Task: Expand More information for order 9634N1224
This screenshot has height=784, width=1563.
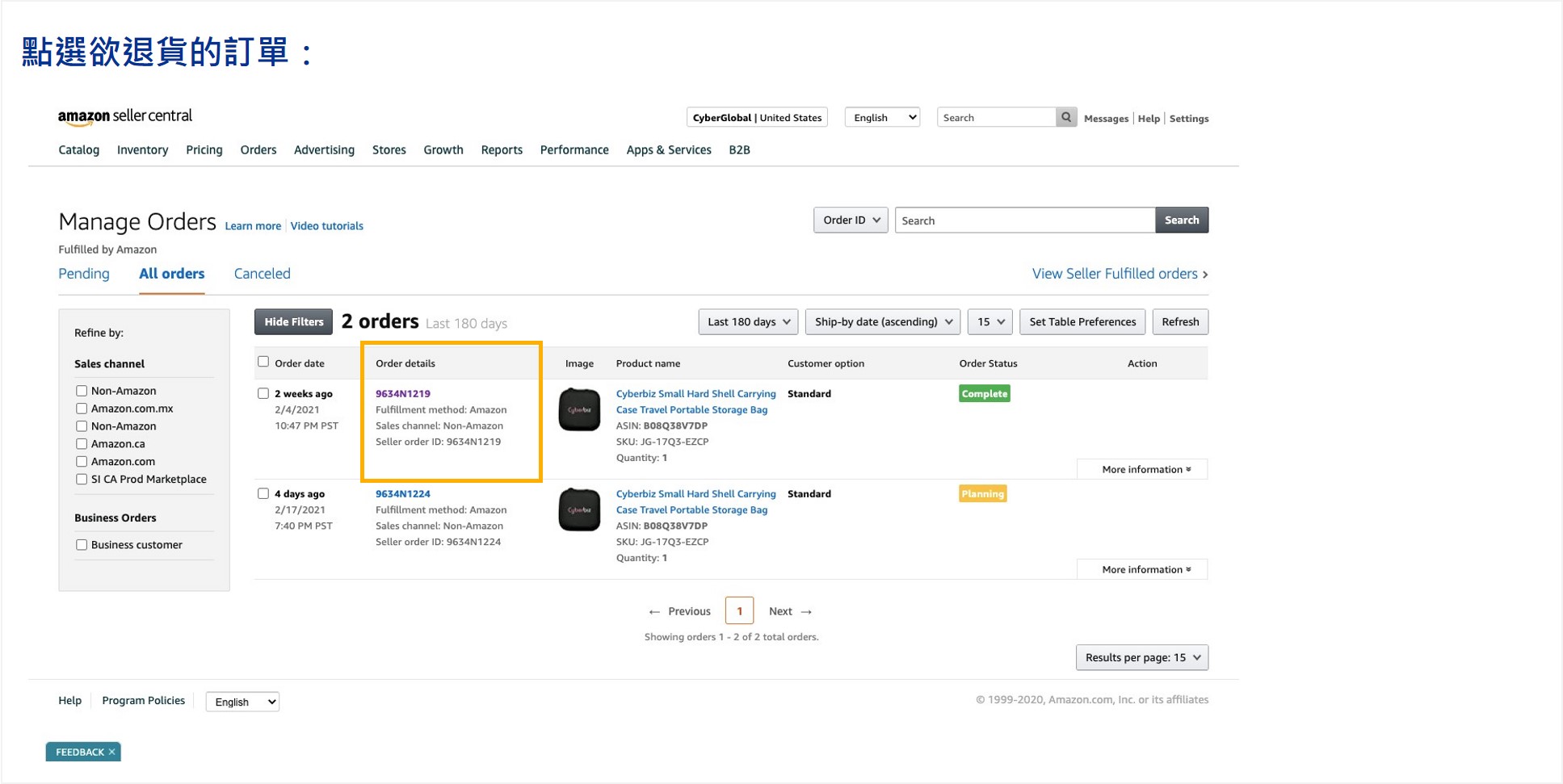Action: (1142, 569)
